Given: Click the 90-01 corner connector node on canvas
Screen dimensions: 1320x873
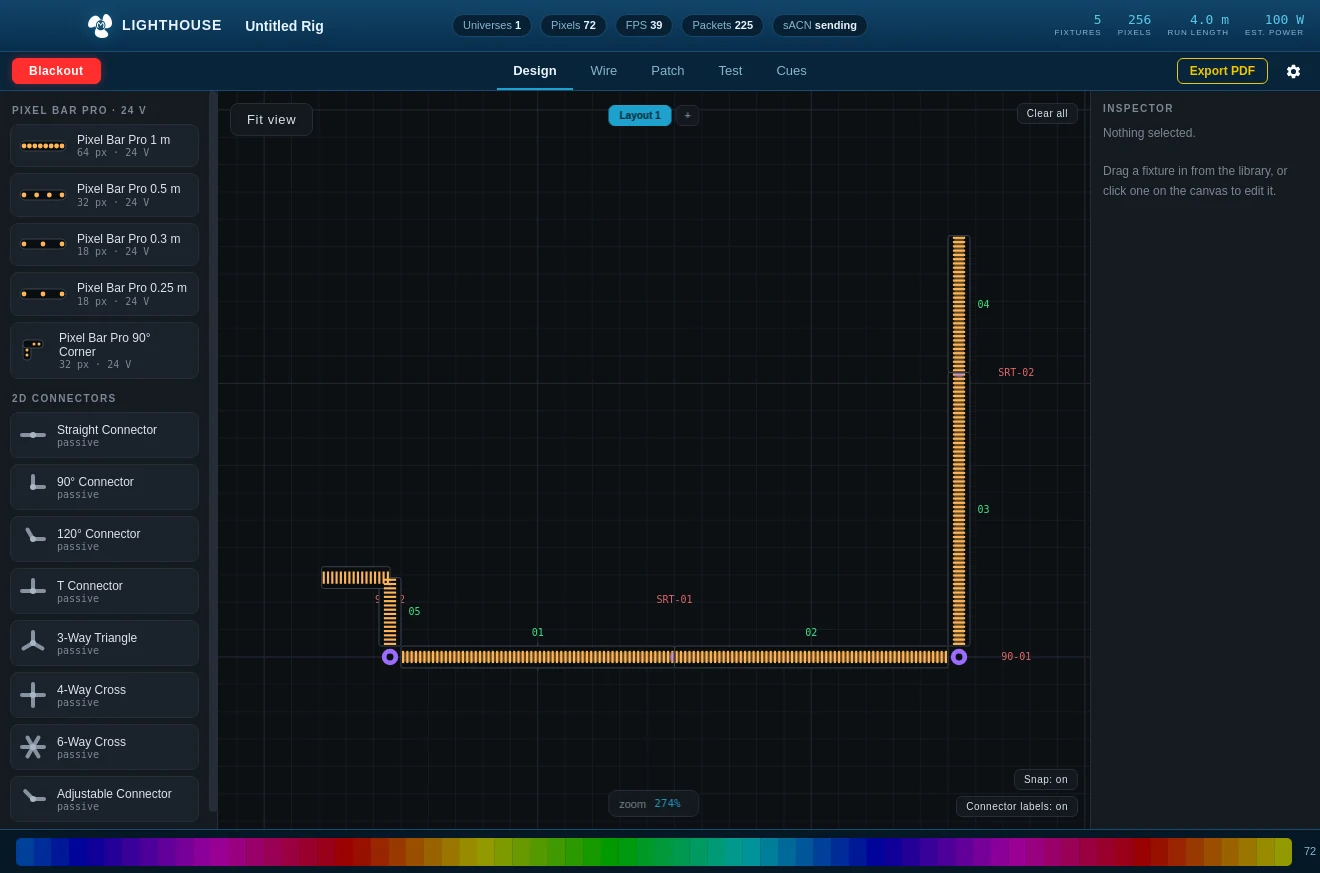Looking at the screenshot, I should click(959, 657).
